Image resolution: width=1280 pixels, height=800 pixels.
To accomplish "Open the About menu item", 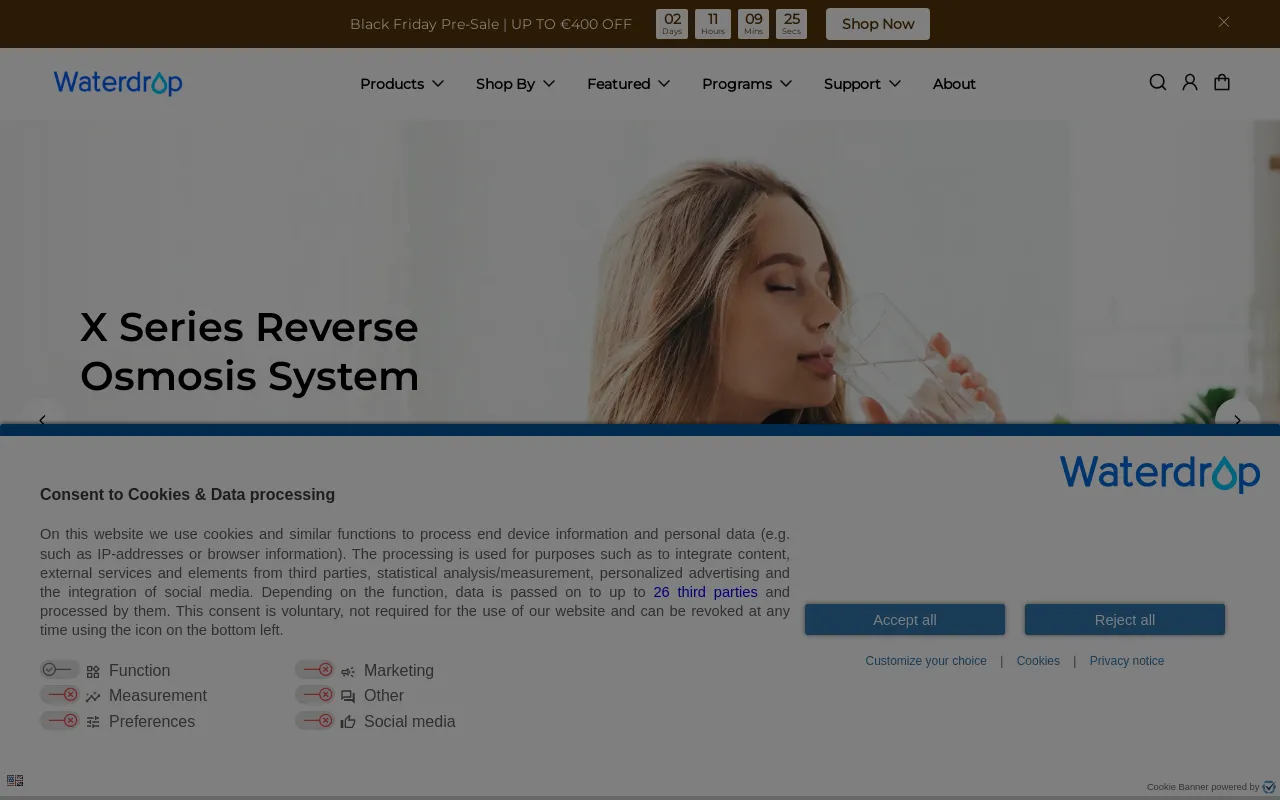I will click(x=954, y=84).
